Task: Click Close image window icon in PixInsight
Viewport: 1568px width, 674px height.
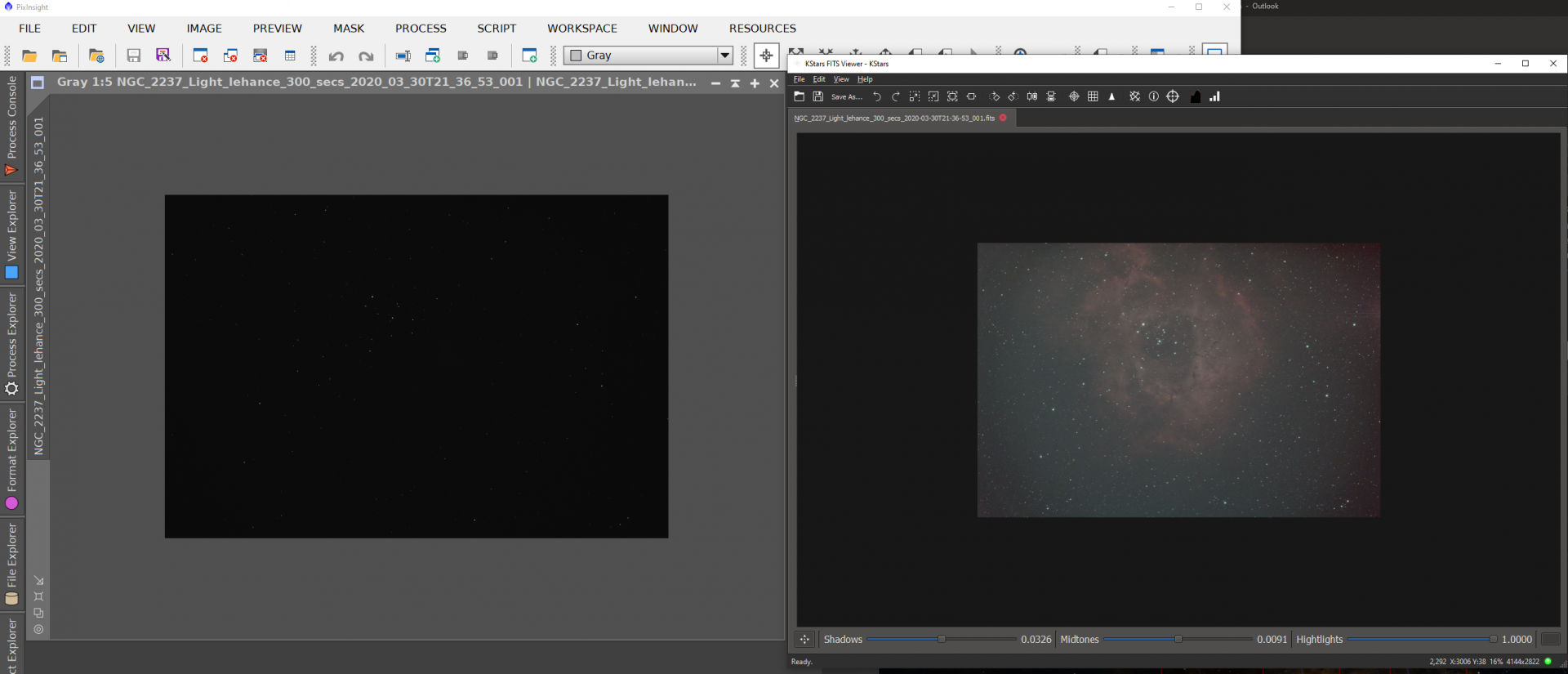Action: pyautogui.click(x=200, y=56)
